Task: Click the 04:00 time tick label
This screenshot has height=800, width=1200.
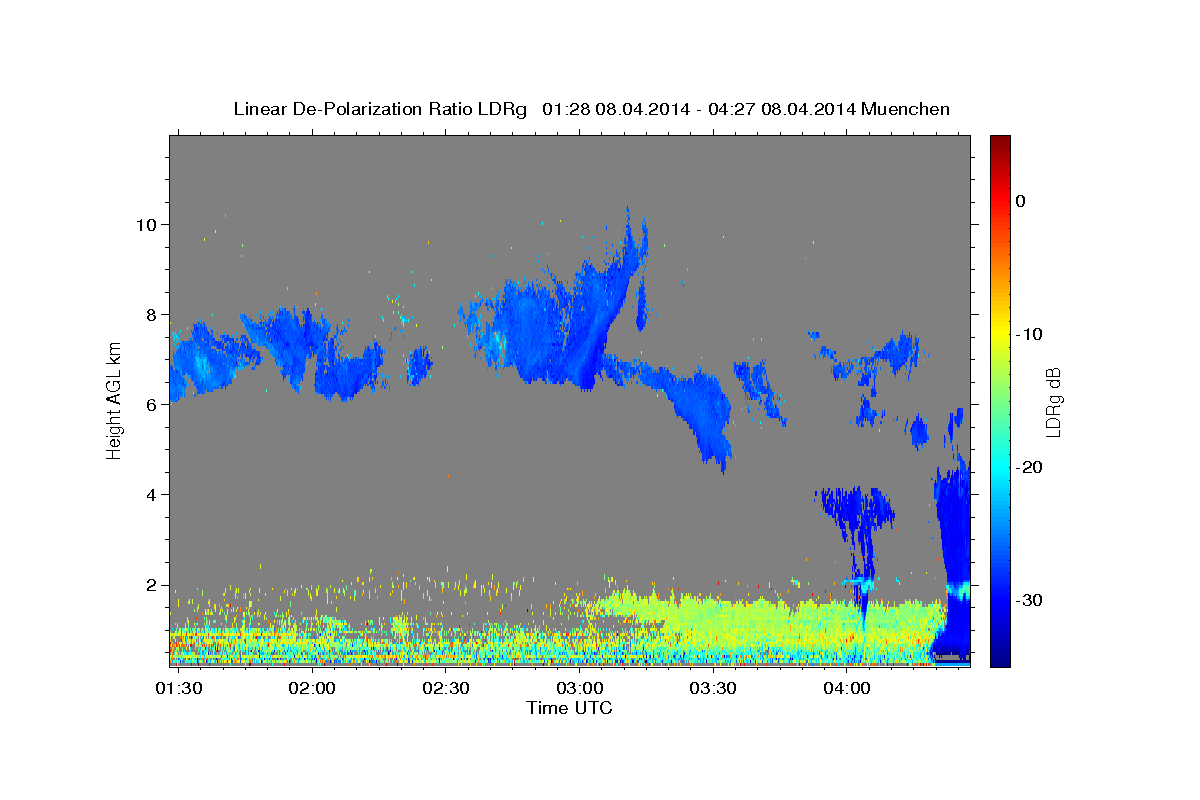Action: [846, 688]
